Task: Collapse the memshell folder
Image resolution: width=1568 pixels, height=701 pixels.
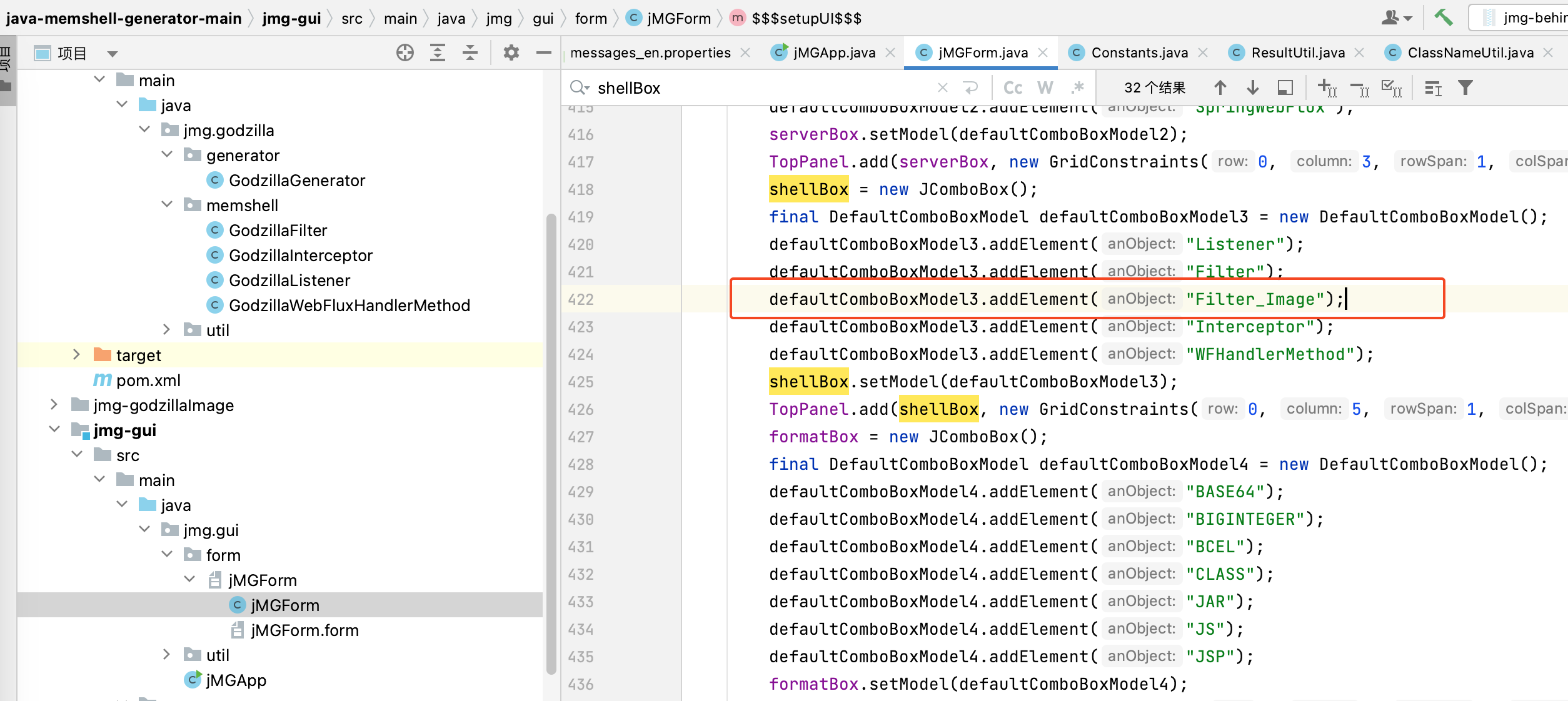Action: [x=167, y=204]
